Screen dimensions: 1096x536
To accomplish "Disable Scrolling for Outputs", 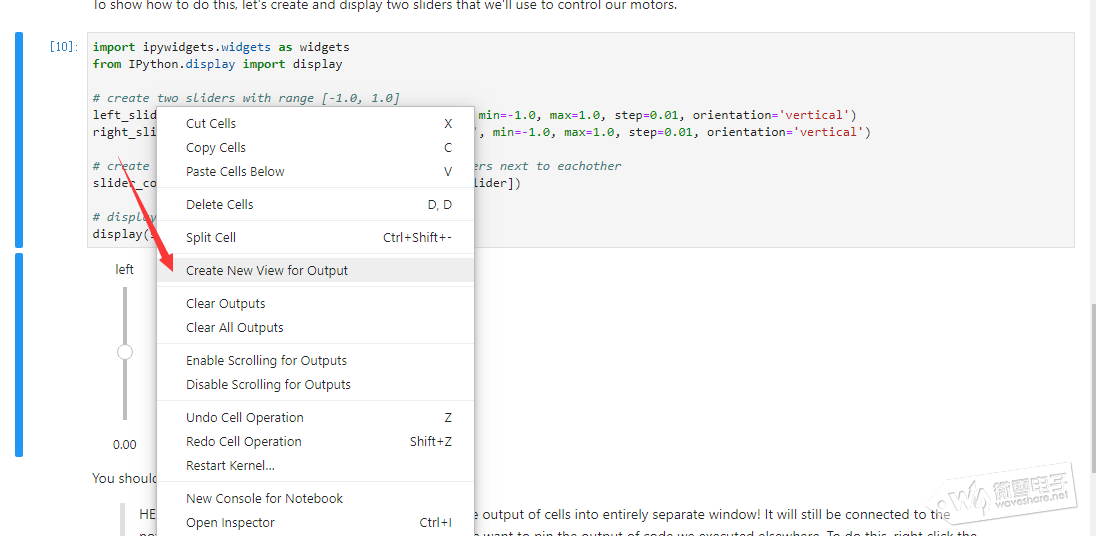I will click(268, 384).
